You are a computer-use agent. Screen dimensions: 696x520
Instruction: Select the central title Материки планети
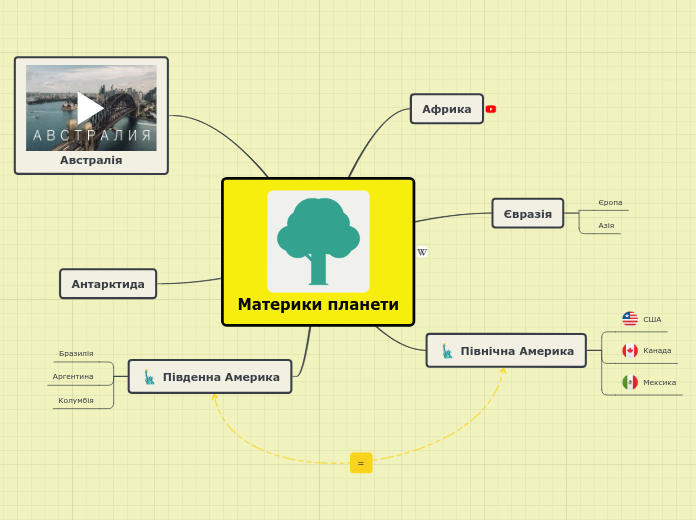318,305
